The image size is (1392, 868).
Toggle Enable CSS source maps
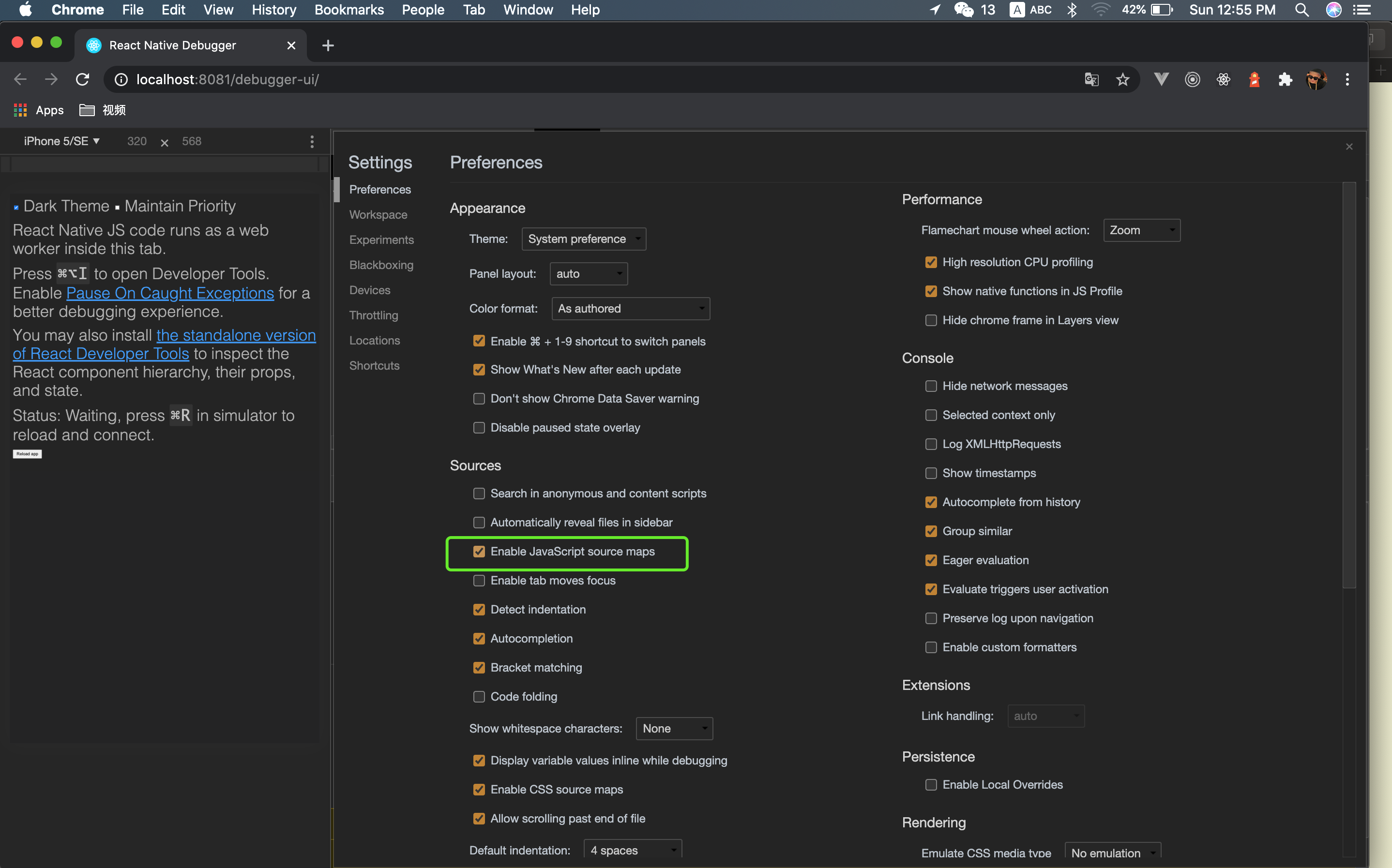coord(479,790)
